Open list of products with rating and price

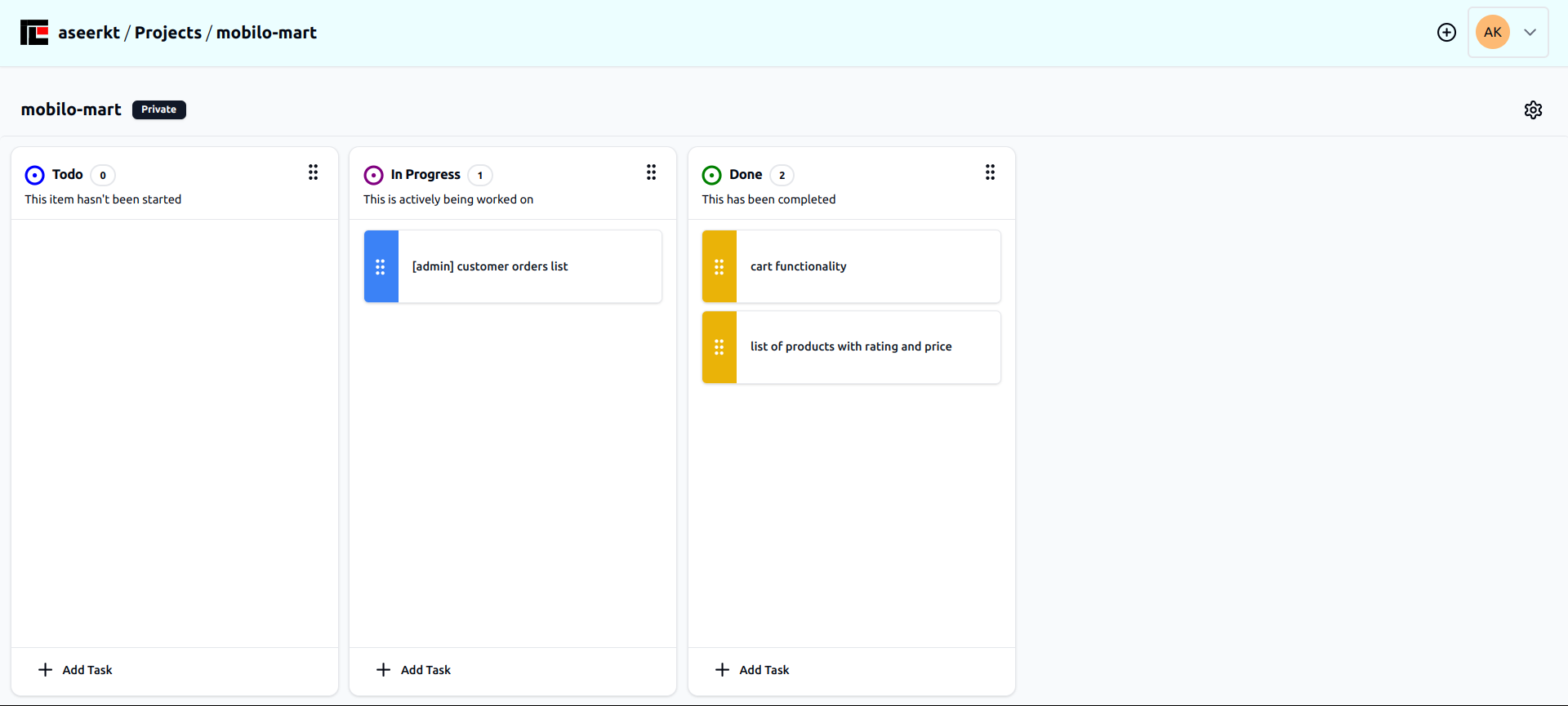coord(851,347)
